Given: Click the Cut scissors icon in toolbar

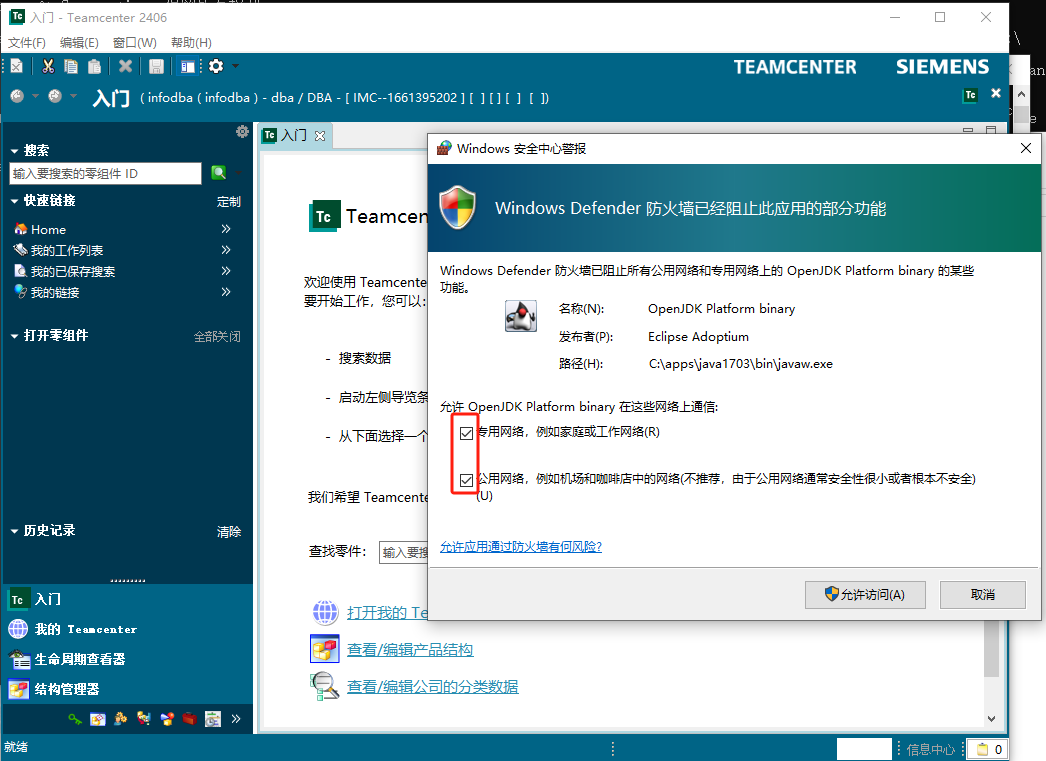Looking at the screenshot, I should [48, 66].
